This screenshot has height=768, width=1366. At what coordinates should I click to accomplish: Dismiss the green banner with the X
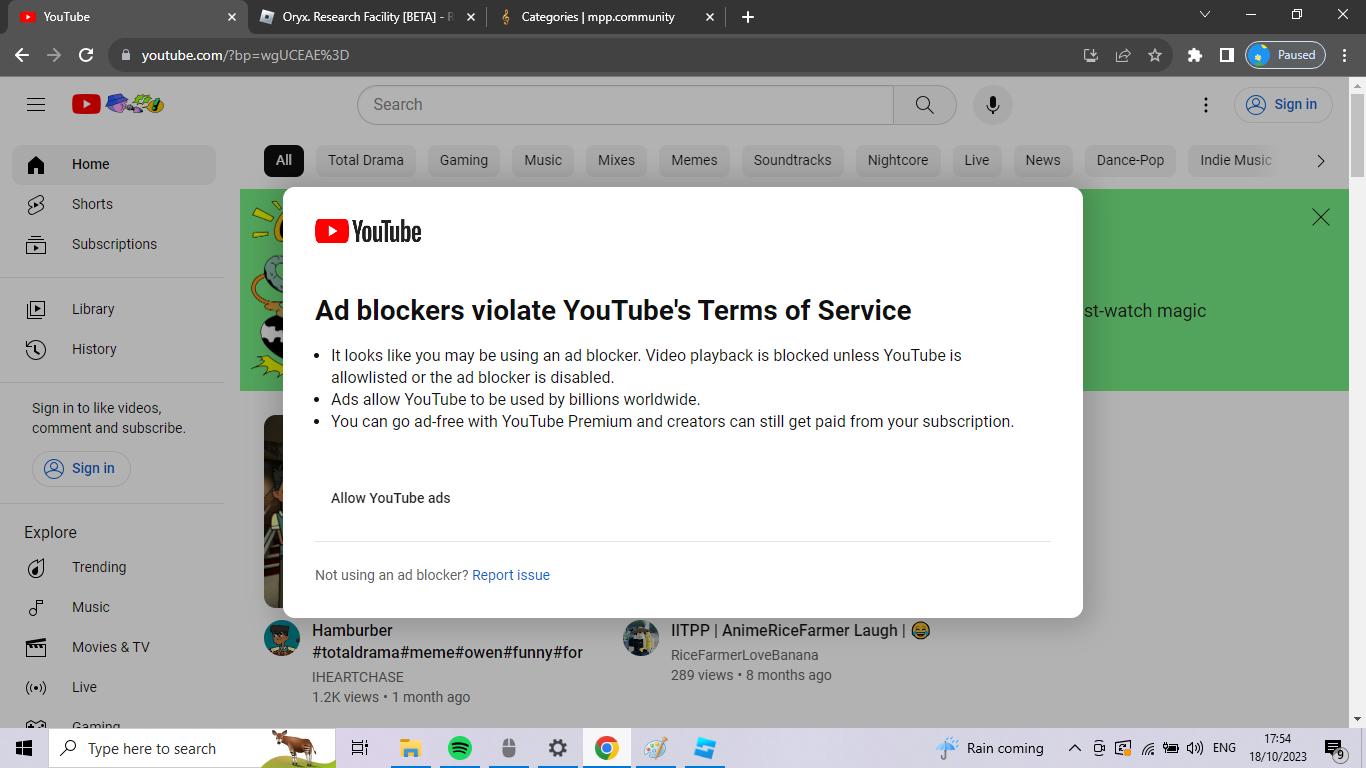coord(1321,217)
